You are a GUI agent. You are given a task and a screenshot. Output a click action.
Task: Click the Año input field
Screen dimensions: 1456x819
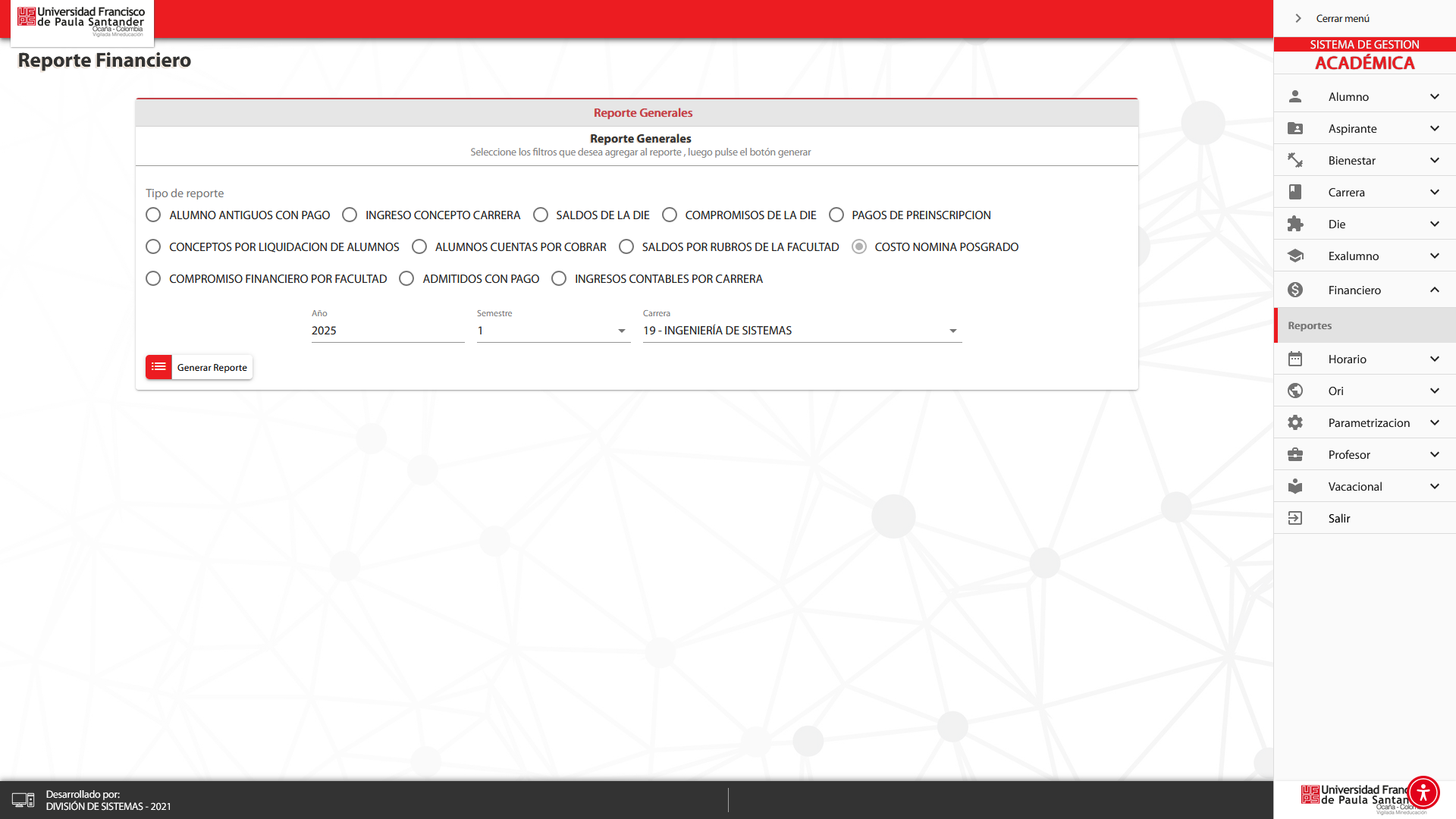coord(387,331)
